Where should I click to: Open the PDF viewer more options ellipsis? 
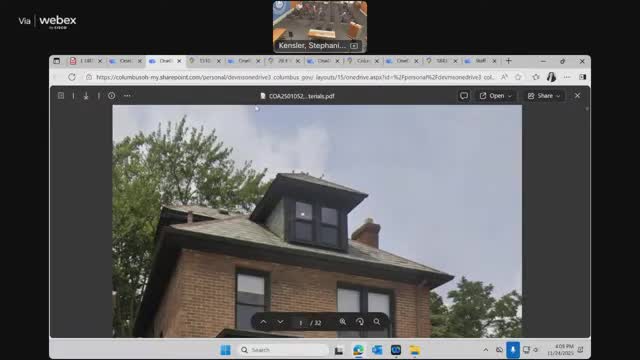tap(127, 96)
